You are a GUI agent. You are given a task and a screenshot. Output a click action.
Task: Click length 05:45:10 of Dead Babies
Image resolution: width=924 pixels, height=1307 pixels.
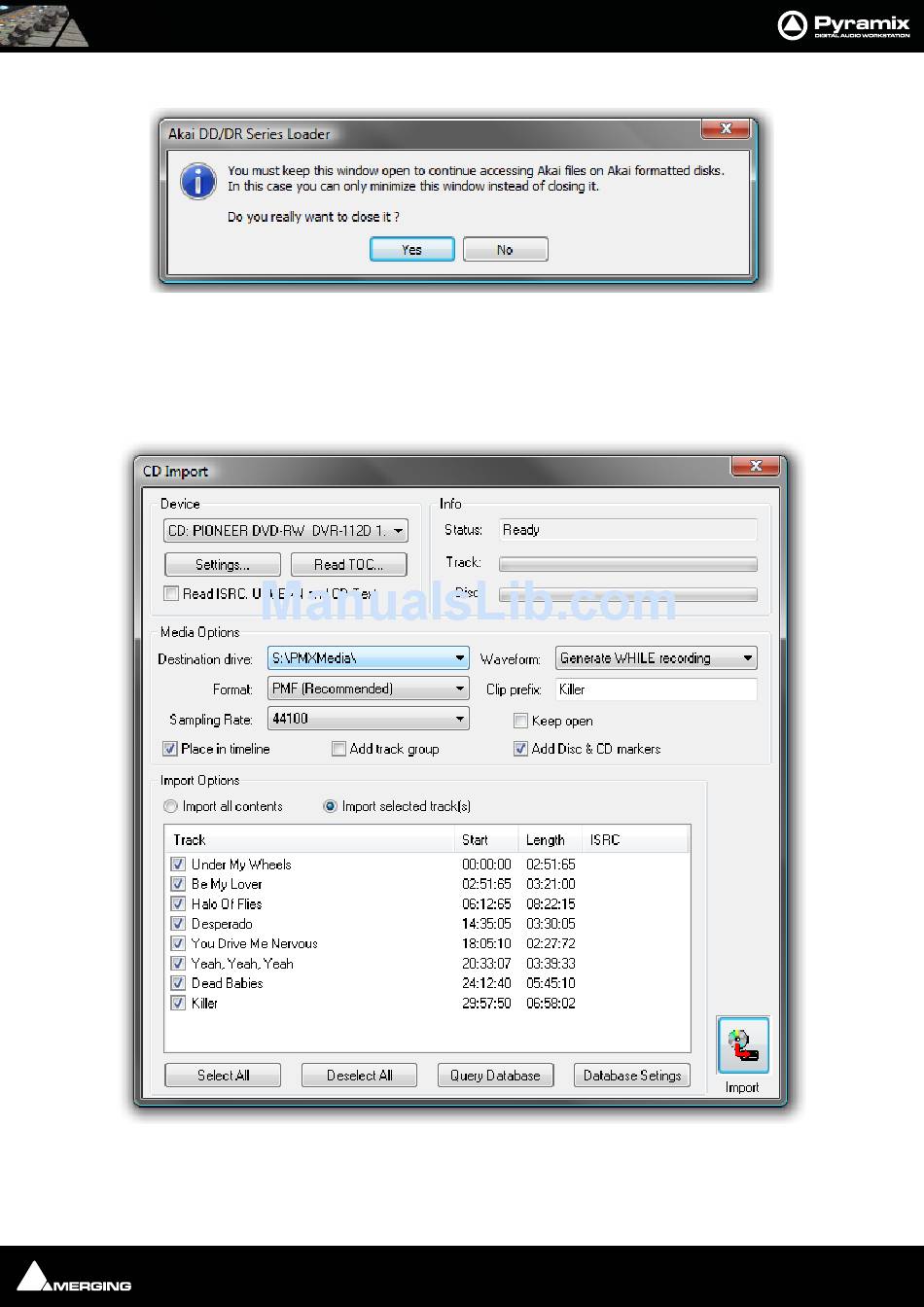551,983
